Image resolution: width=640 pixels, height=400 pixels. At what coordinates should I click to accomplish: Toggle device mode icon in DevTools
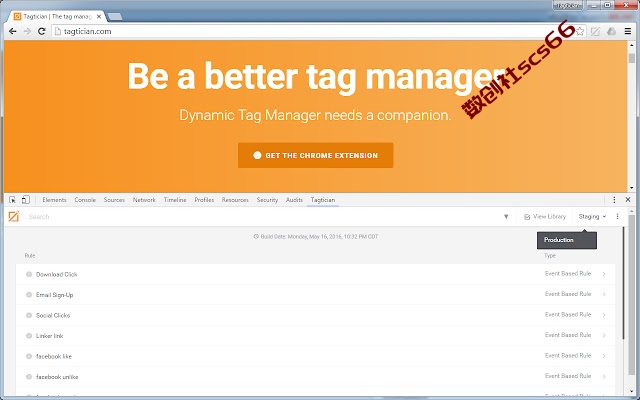tap(26, 200)
